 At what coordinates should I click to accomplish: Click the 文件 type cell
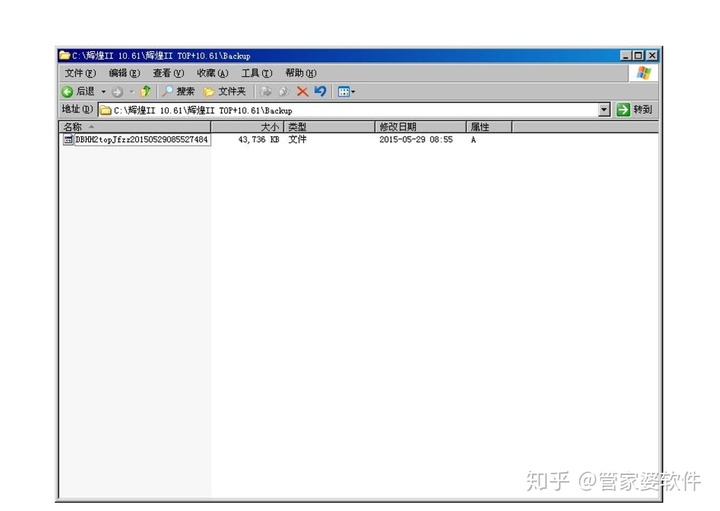[297, 140]
